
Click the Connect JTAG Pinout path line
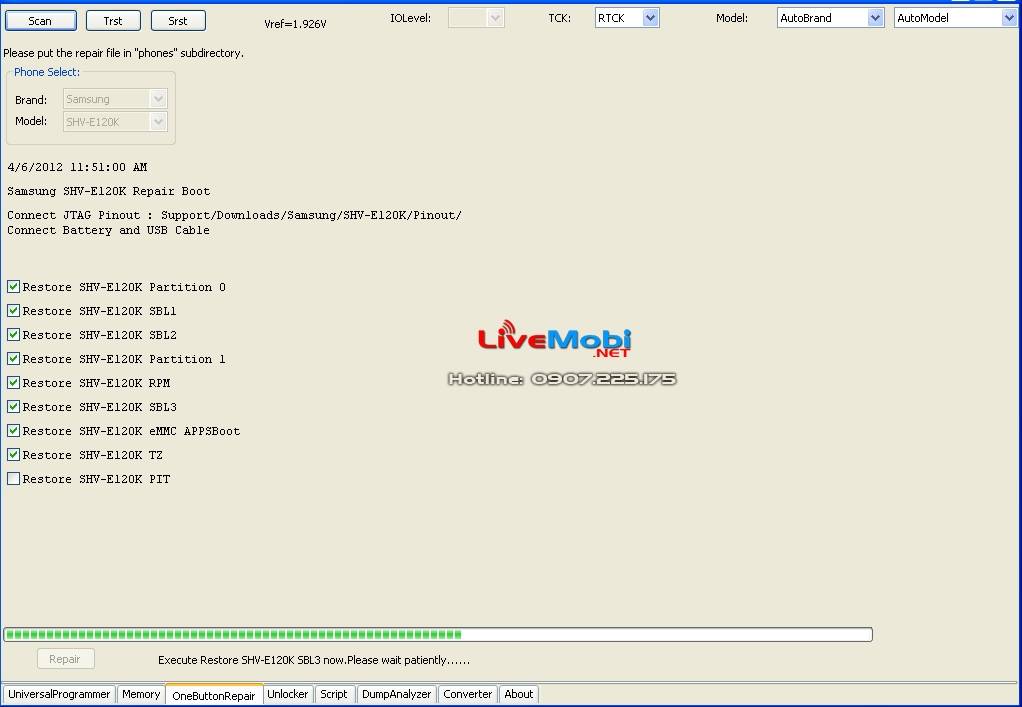[x=235, y=215]
